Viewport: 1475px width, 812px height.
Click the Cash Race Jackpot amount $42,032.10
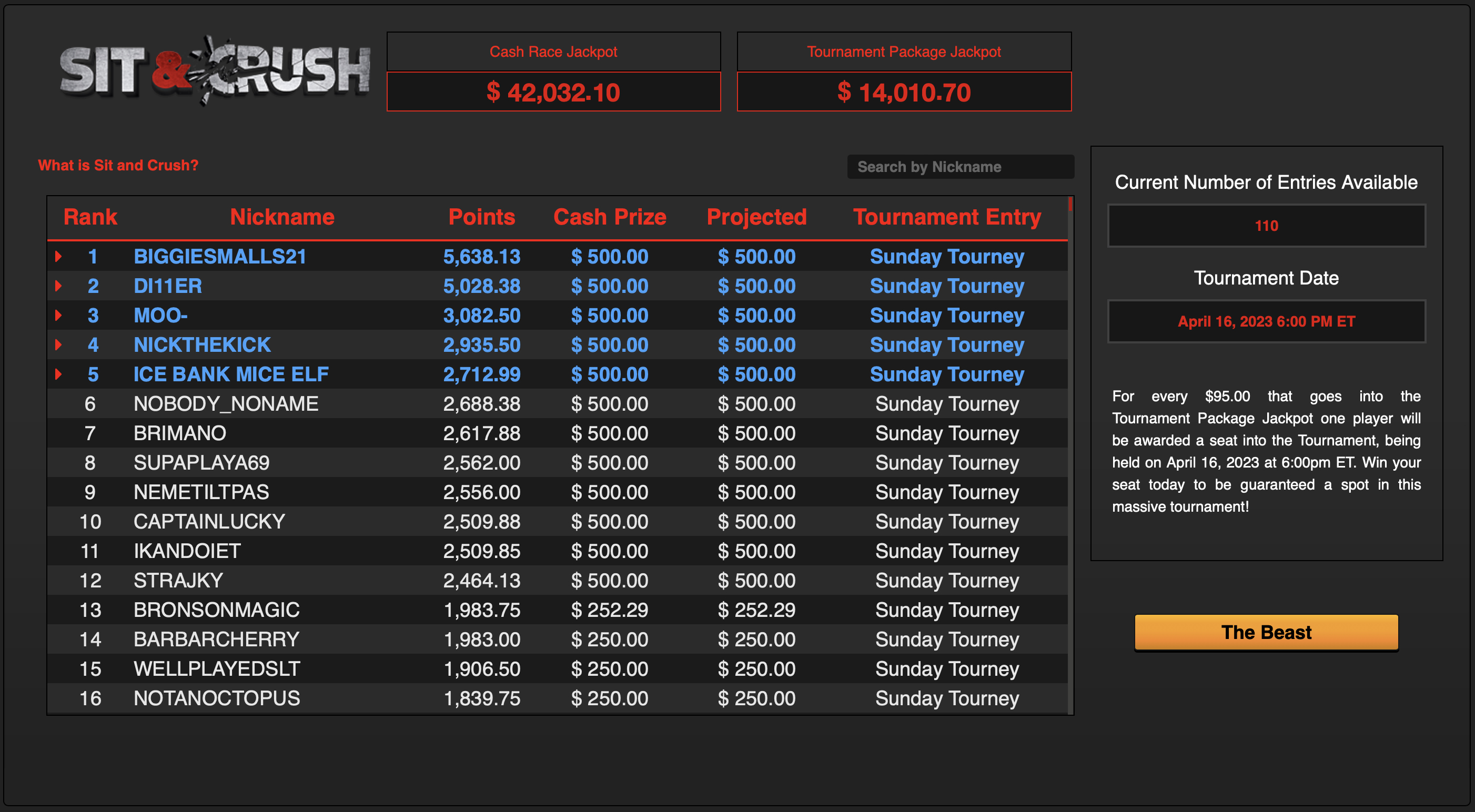553,92
